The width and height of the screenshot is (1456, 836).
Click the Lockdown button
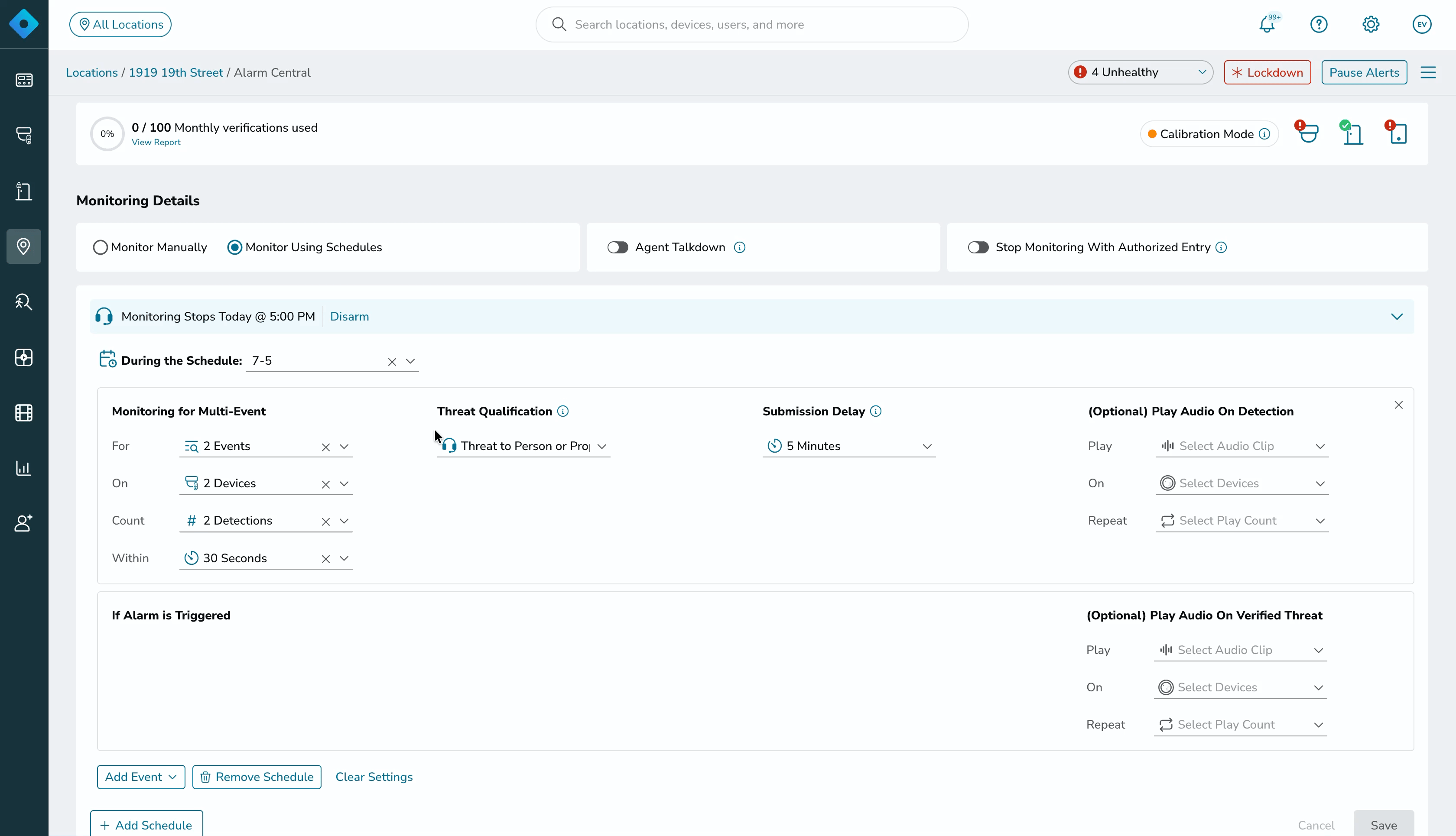[x=1267, y=72]
